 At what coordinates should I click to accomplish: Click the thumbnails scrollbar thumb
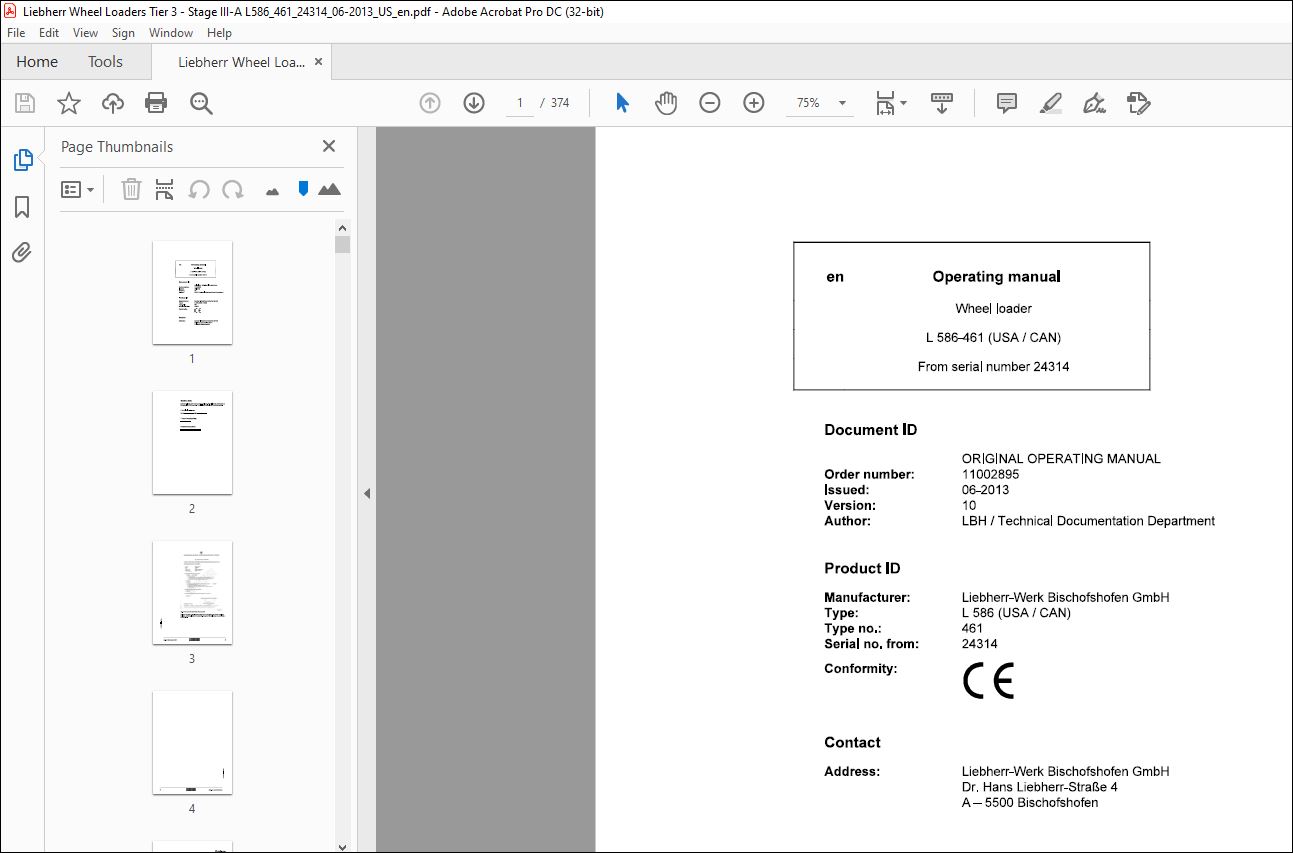(342, 244)
